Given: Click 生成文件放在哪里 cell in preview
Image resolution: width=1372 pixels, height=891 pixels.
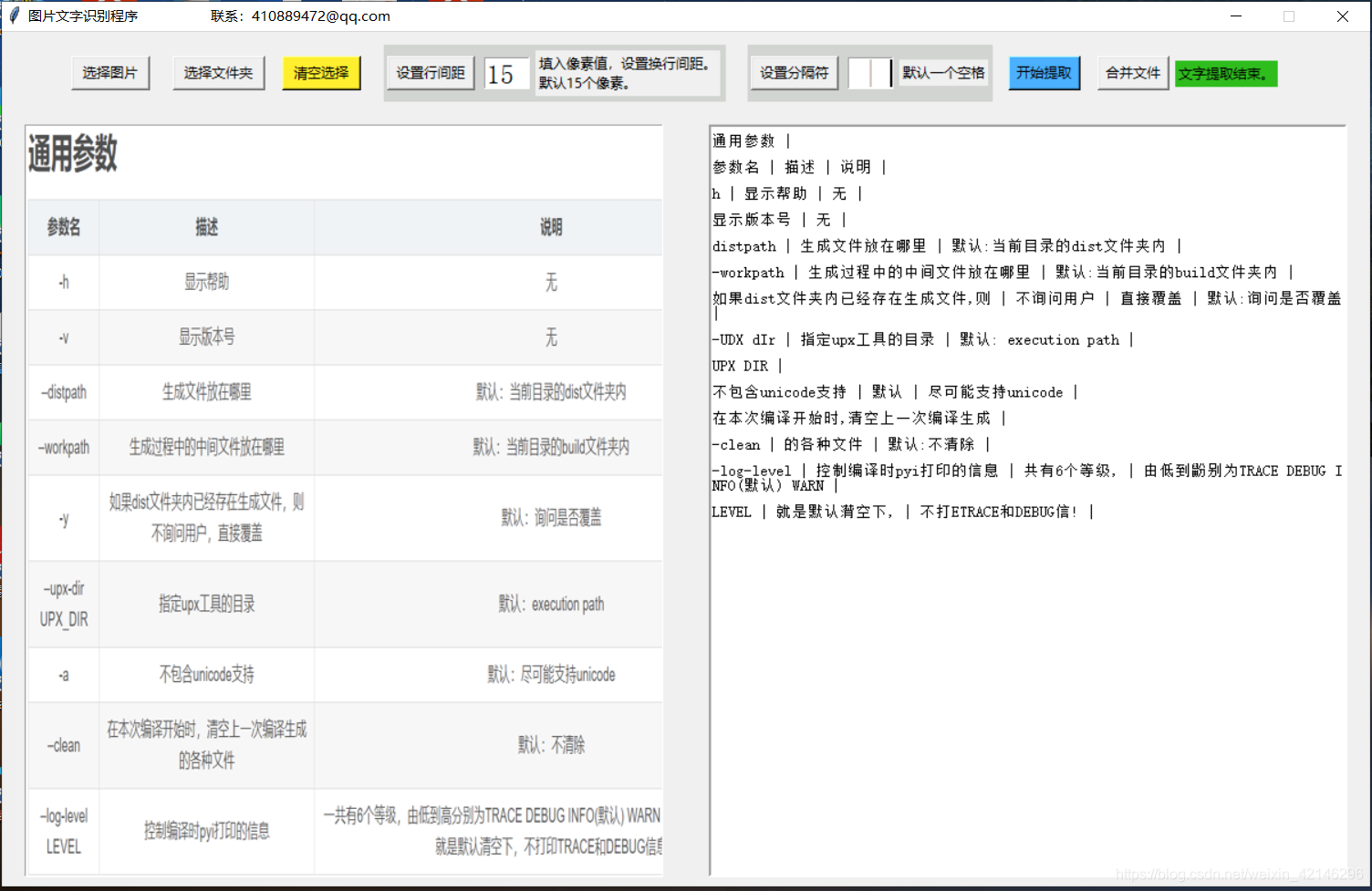Looking at the screenshot, I should pos(207,392).
